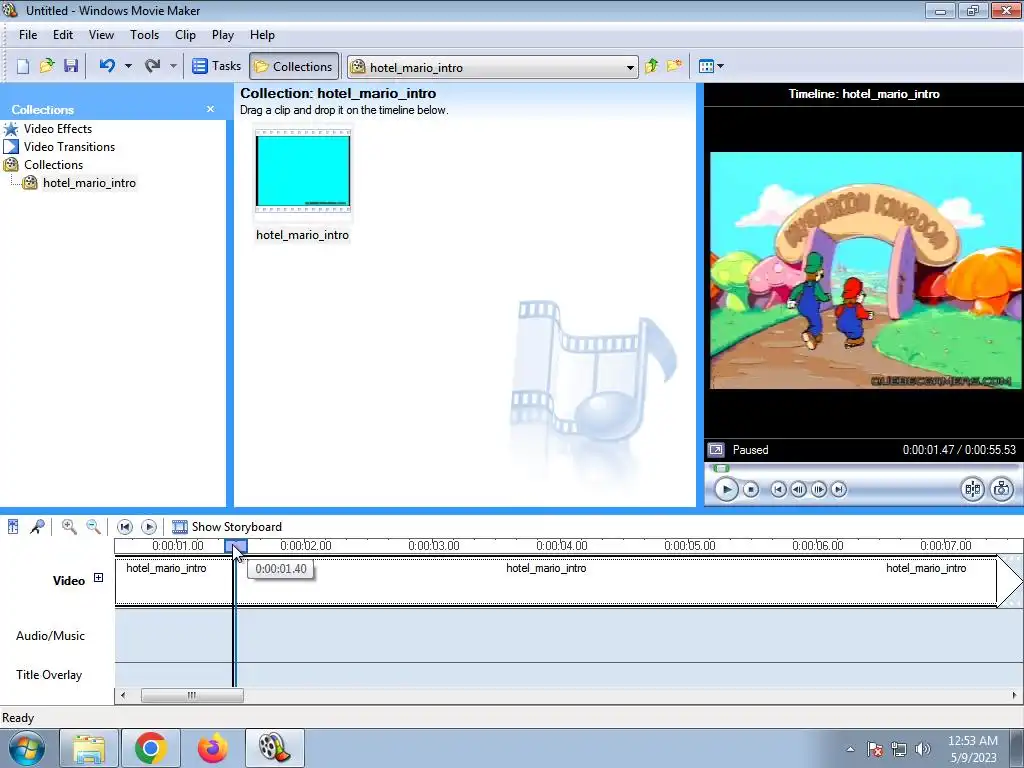Redo the last undone action
The height and width of the screenshot is (768, 1024).
point(152,66)
